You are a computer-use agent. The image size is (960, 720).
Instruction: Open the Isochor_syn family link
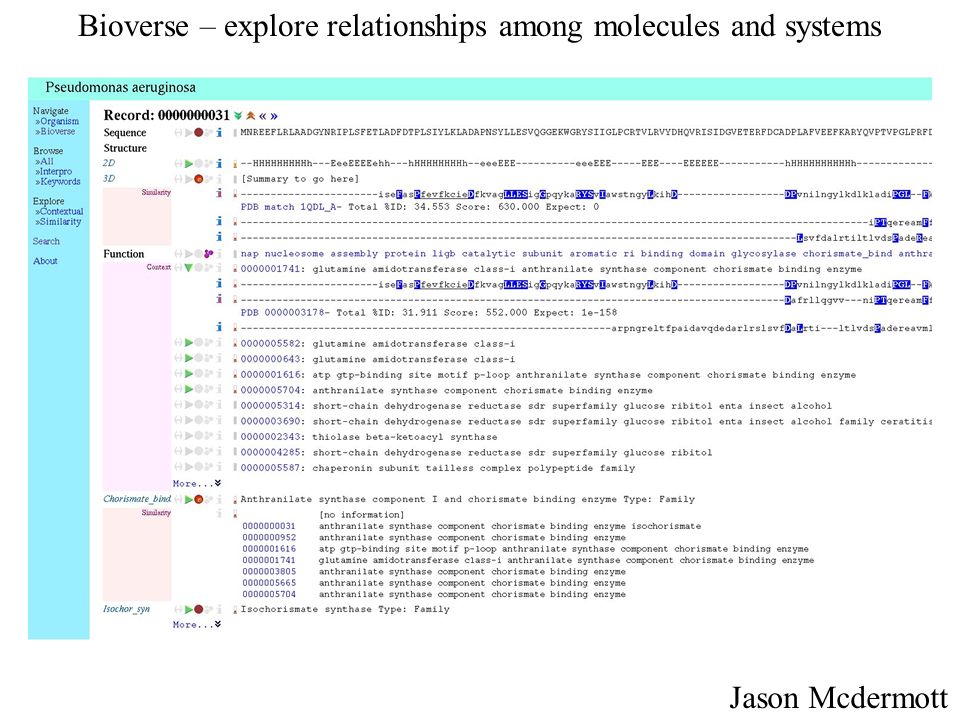click(127, 609)
